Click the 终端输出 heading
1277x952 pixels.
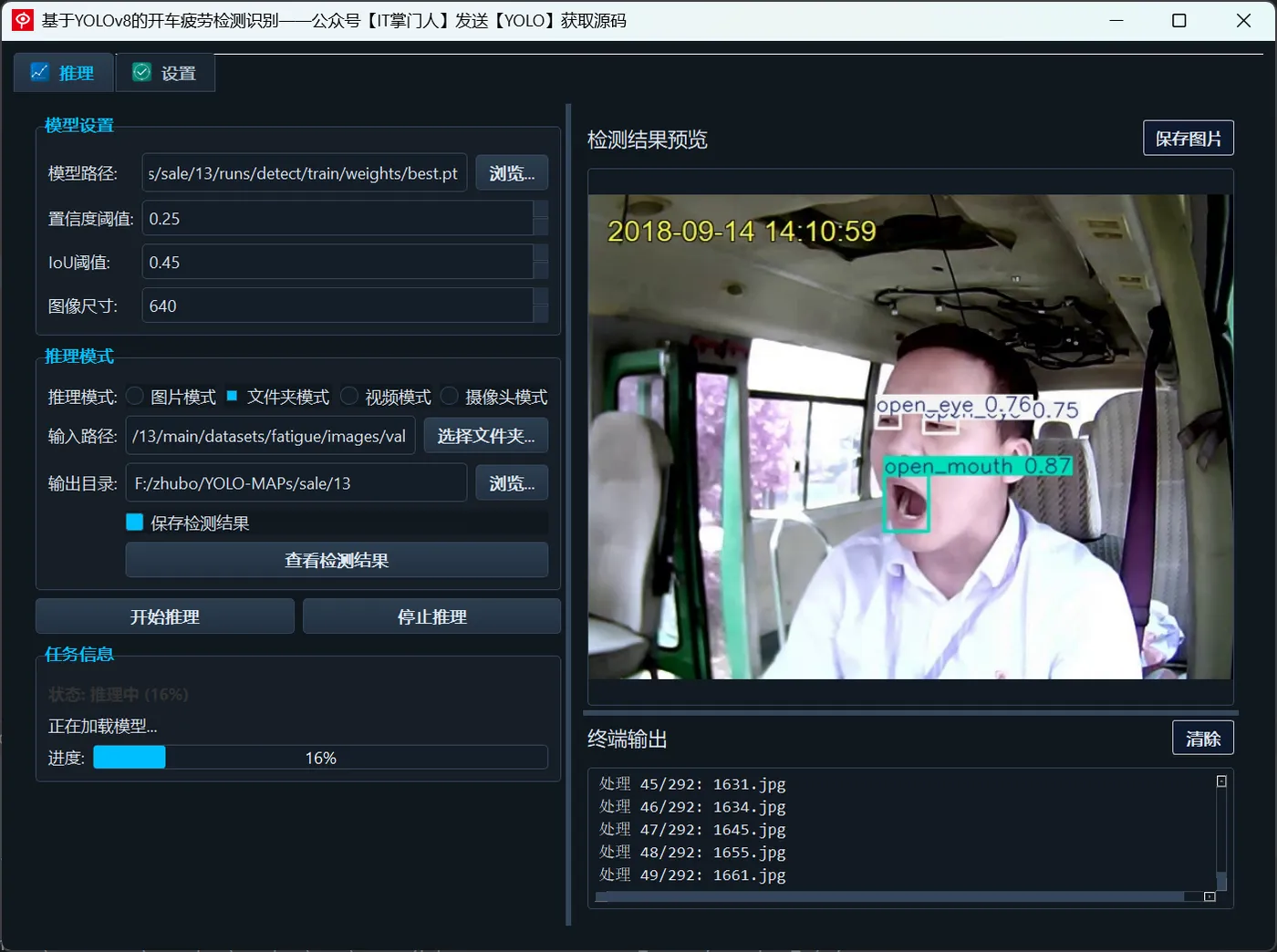click(x=628, y=739)
